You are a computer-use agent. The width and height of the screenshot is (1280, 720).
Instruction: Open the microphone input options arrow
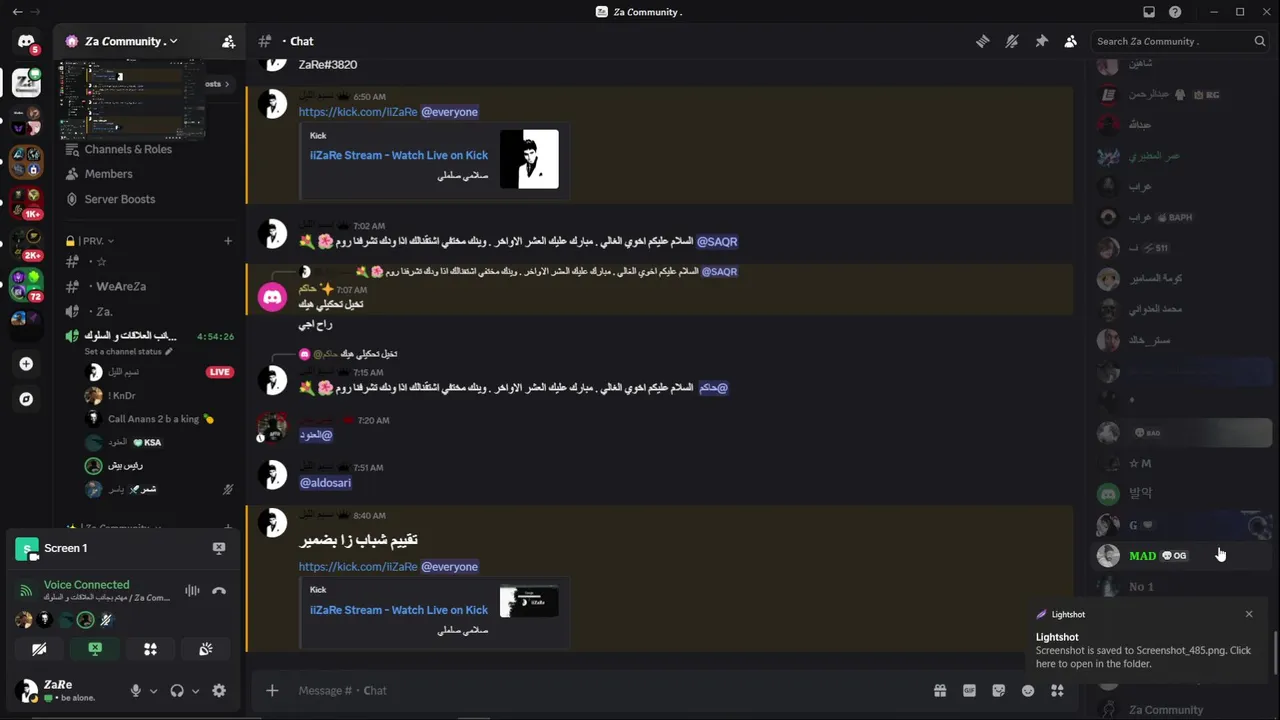[153, 691]
